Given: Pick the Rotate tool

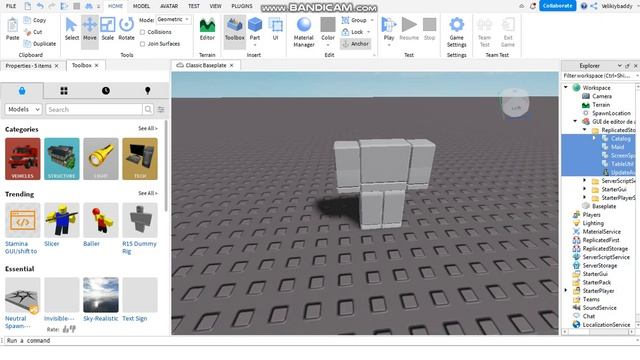Looking at the screenshot, I should click(x=126, y=29).
